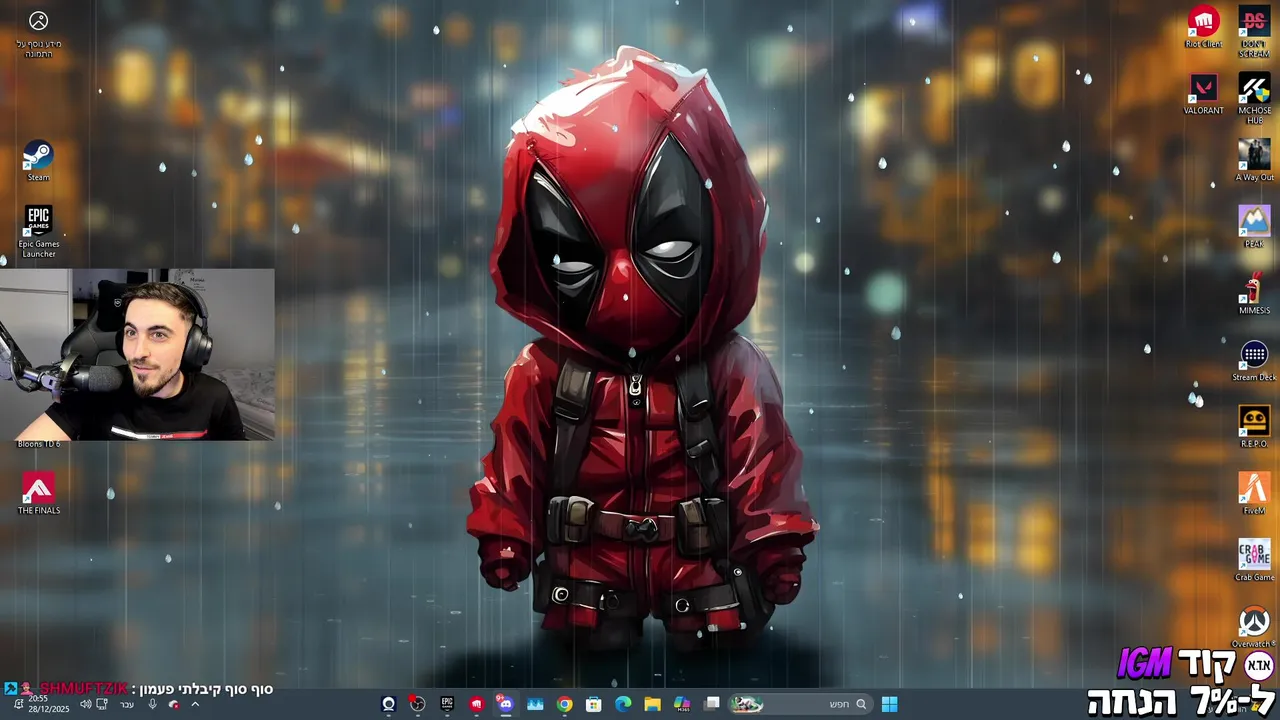Screen dimensions: 1280x720
Task: Open the network status tray icon
Action: [x=101, y=704]
